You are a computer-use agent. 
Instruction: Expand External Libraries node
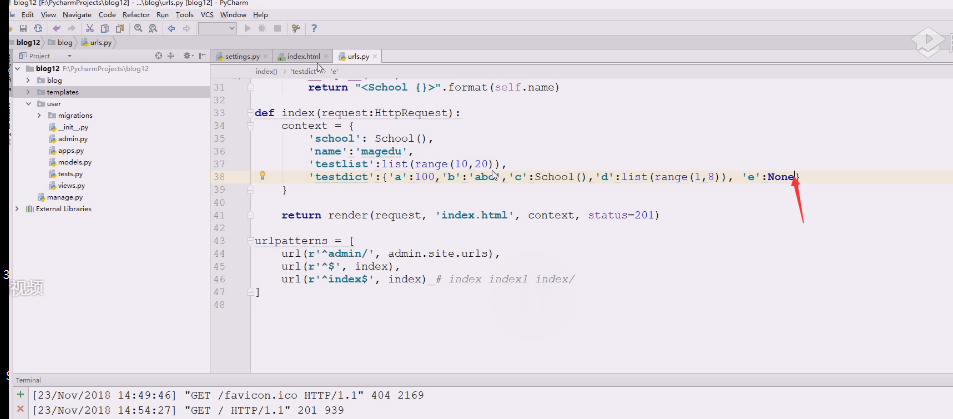coord(18,209)
